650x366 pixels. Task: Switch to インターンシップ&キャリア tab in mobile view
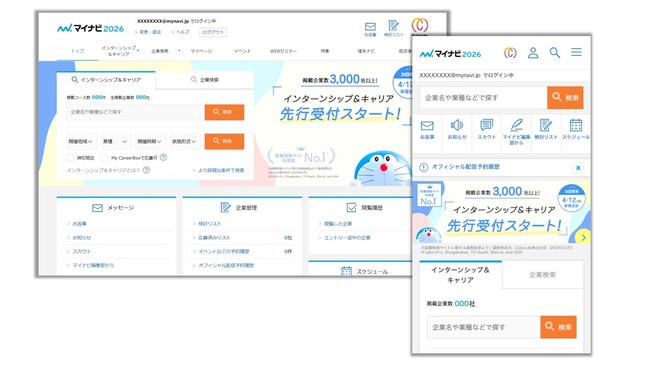[x=460, y=275]
